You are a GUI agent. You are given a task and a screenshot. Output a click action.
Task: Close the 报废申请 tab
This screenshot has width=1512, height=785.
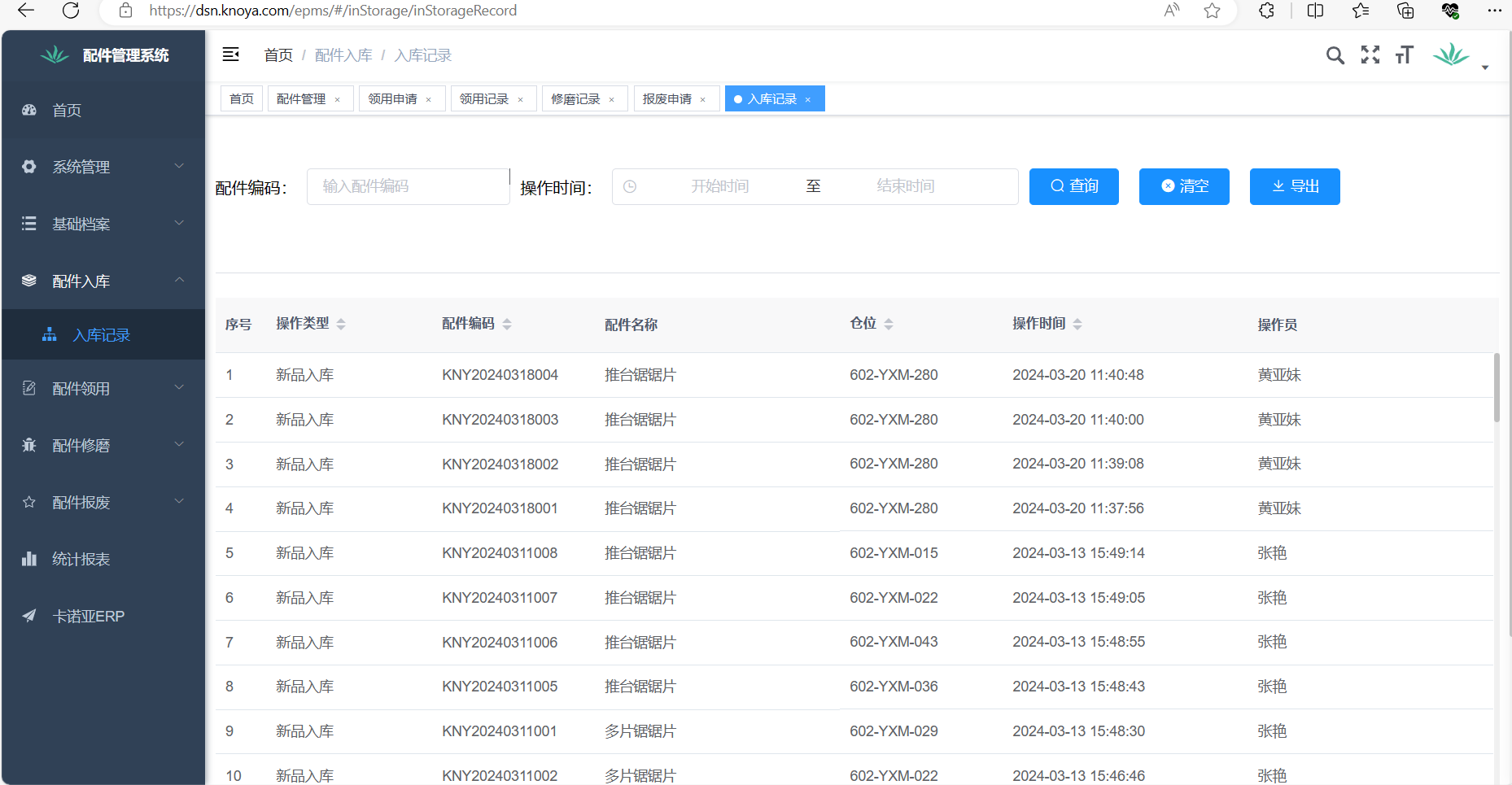[703, 100]
